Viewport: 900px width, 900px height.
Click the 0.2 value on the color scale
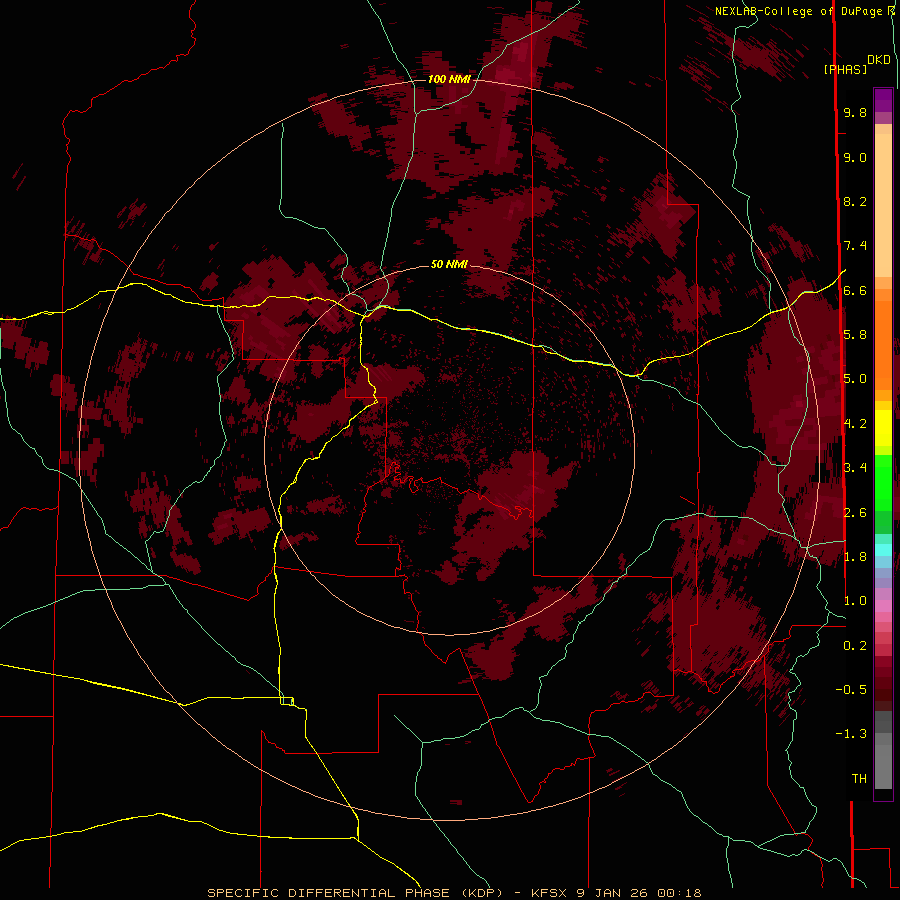tap(855, 645)
